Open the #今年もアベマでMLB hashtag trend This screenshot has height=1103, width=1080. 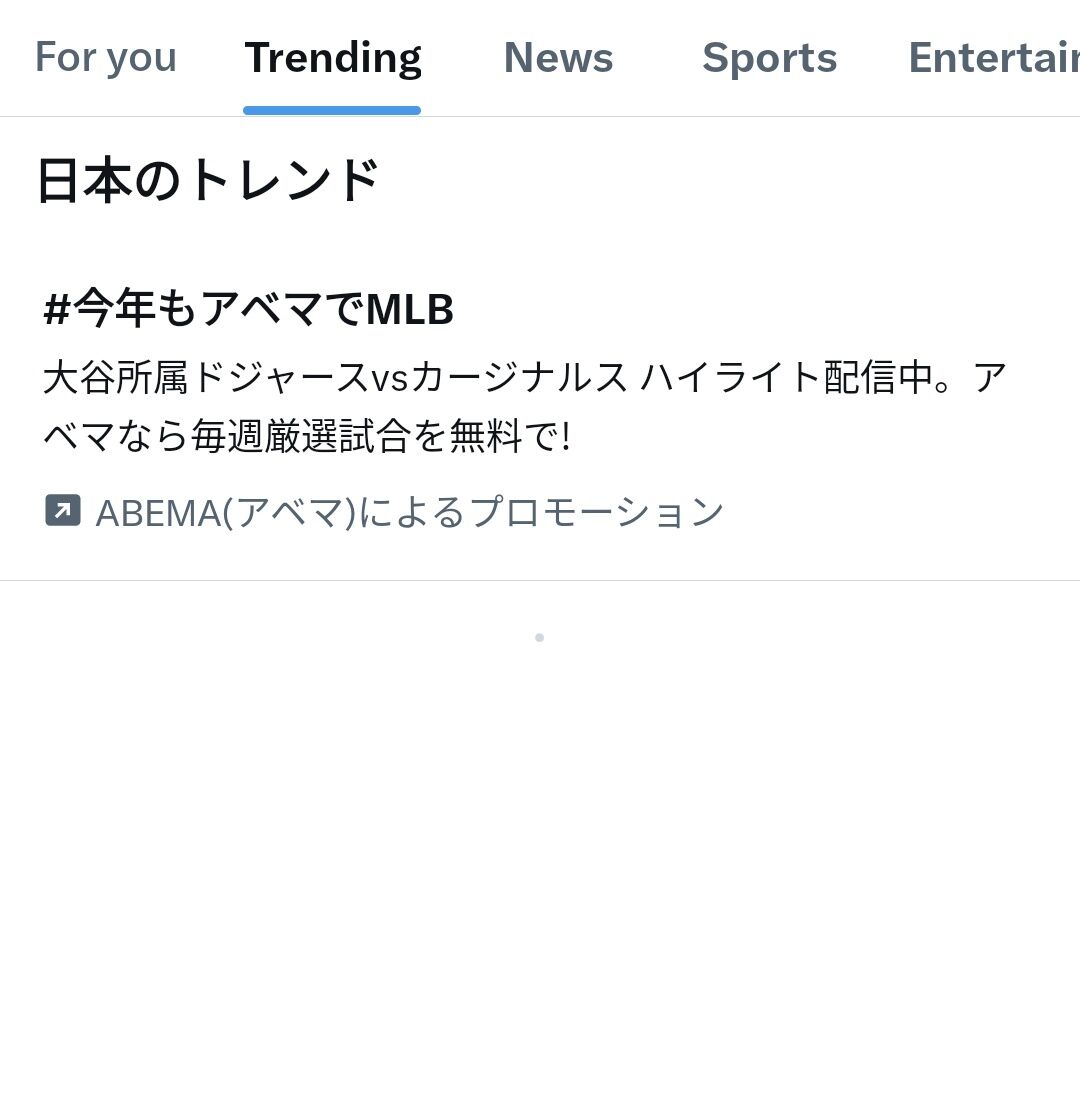tap(248, 309)
